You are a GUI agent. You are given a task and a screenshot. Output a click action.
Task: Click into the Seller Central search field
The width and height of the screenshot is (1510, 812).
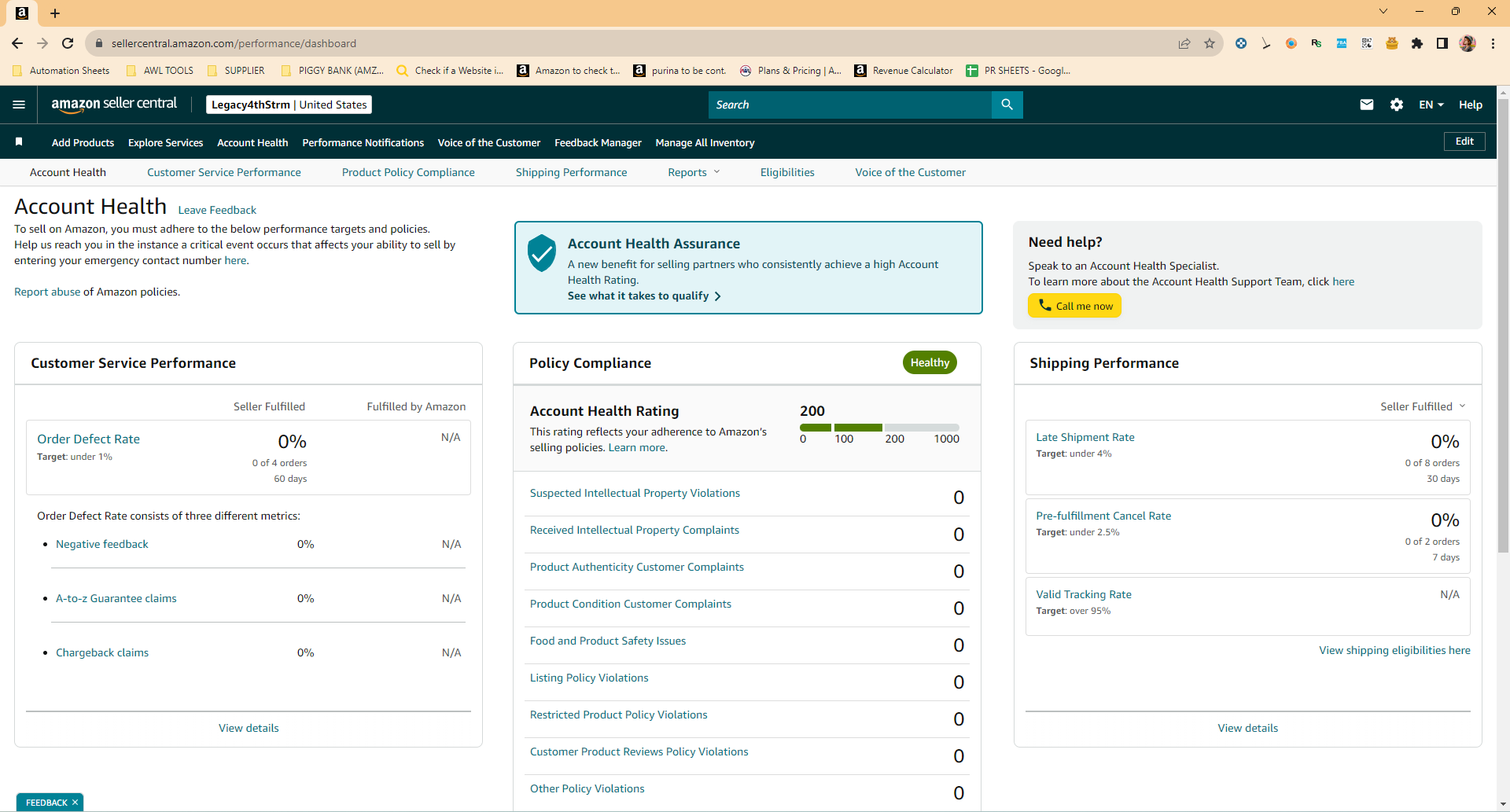pos(850,105)
